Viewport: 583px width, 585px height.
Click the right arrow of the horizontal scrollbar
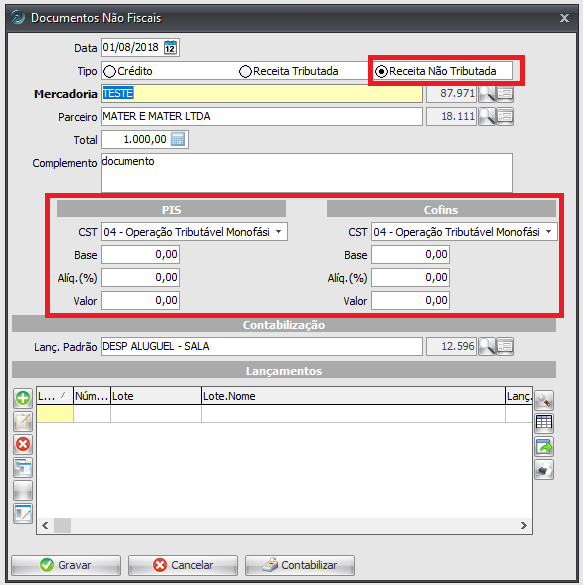coord(524,526)
